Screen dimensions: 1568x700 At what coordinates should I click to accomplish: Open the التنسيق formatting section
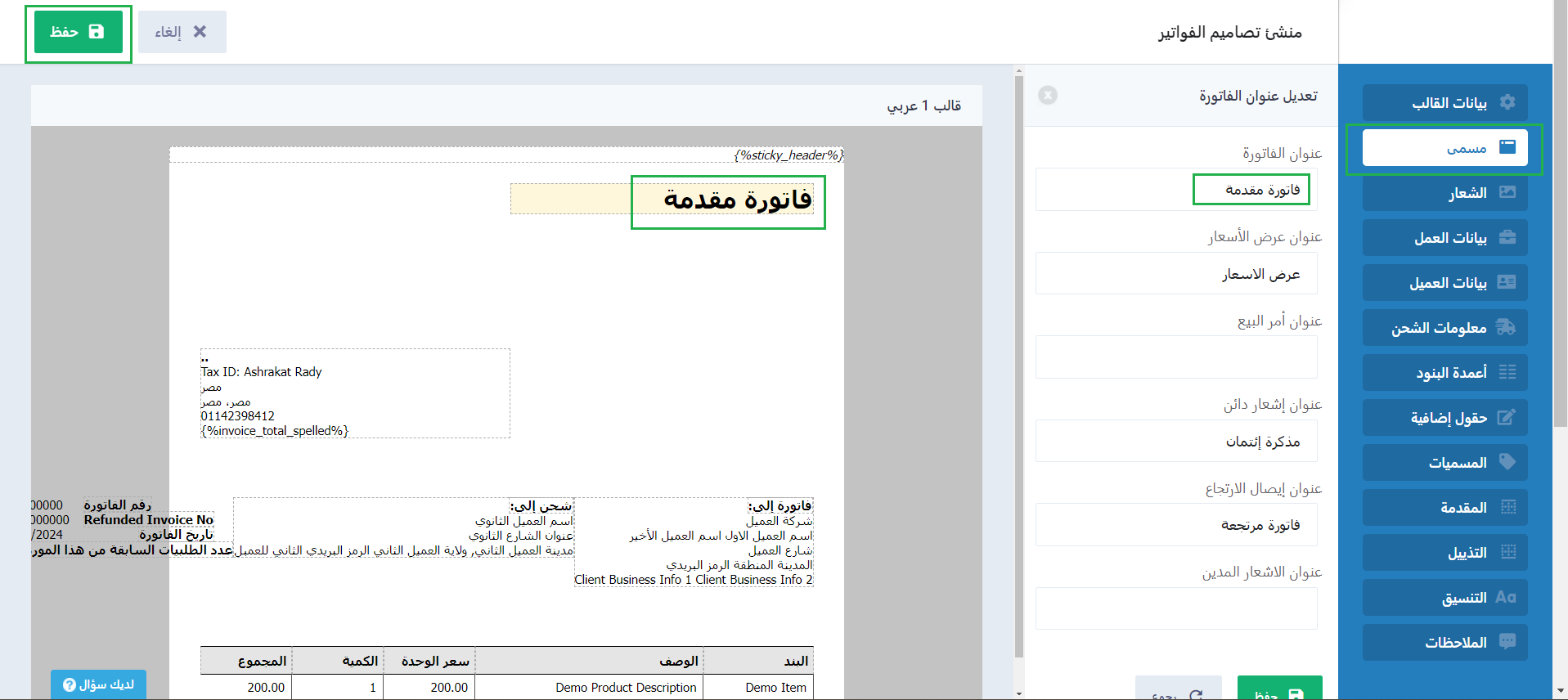coord(1444,598)
